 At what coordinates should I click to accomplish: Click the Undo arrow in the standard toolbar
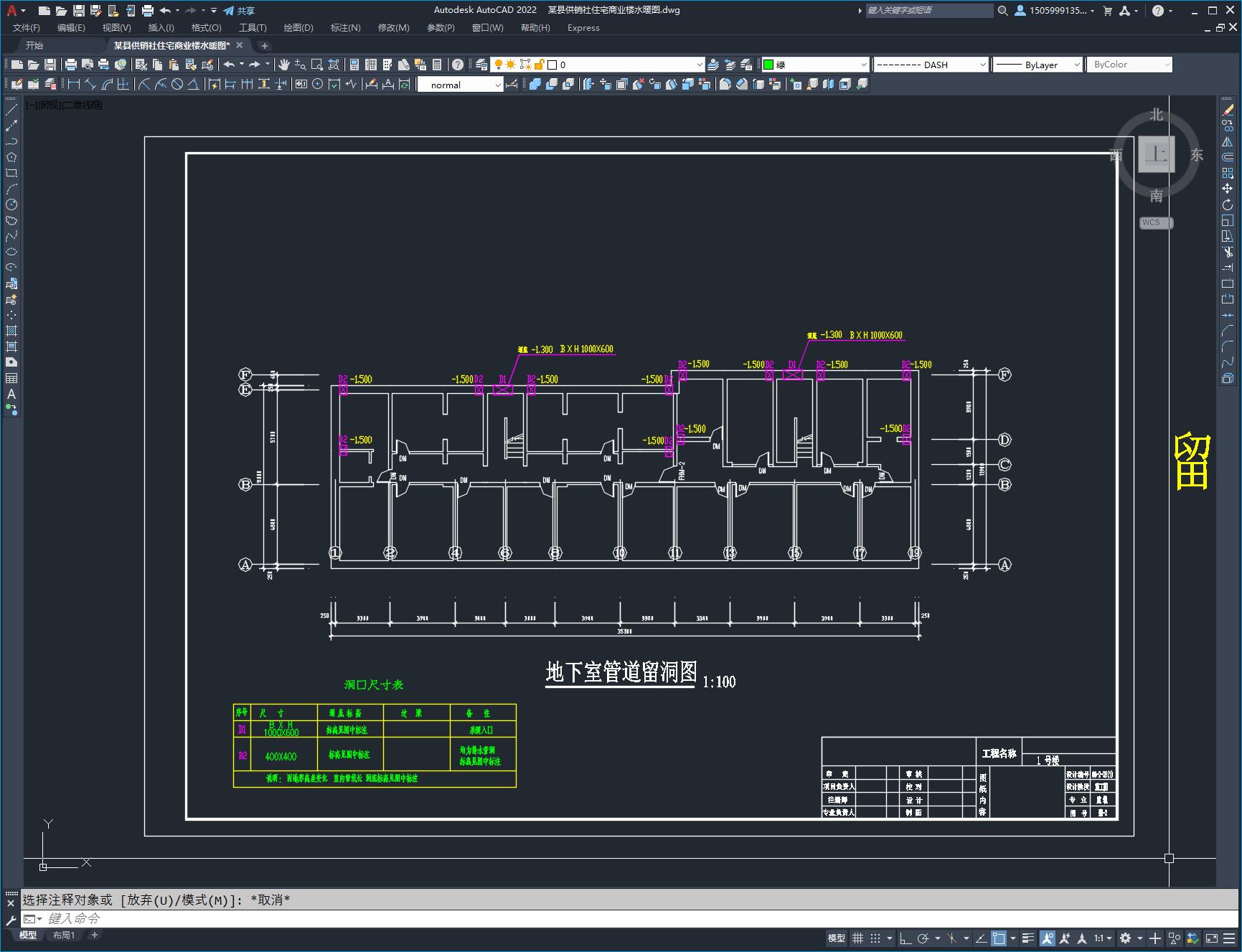point(230,65)
